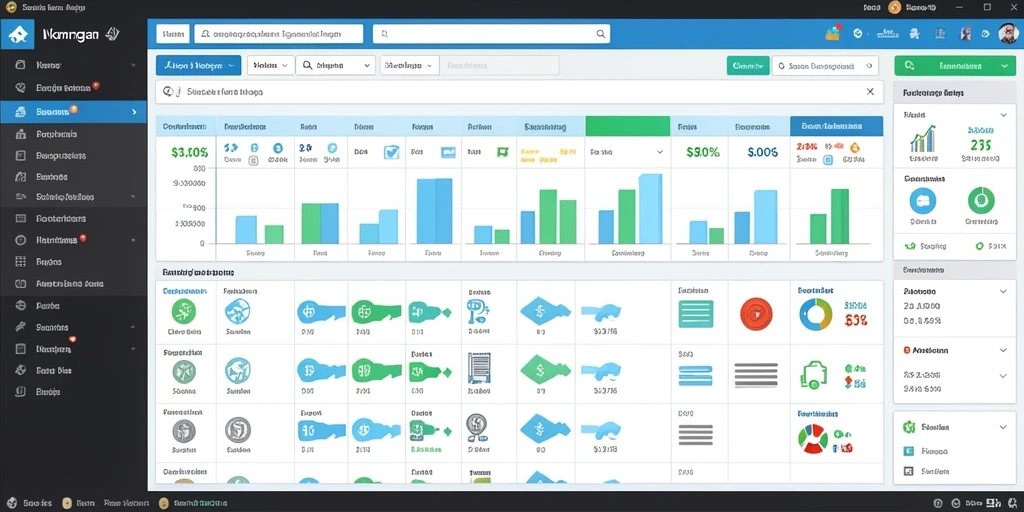The width and height of the screenshot is (1024, 512).
Task: Click the blue home logo icon in the header
Action: tap(17, 34)
